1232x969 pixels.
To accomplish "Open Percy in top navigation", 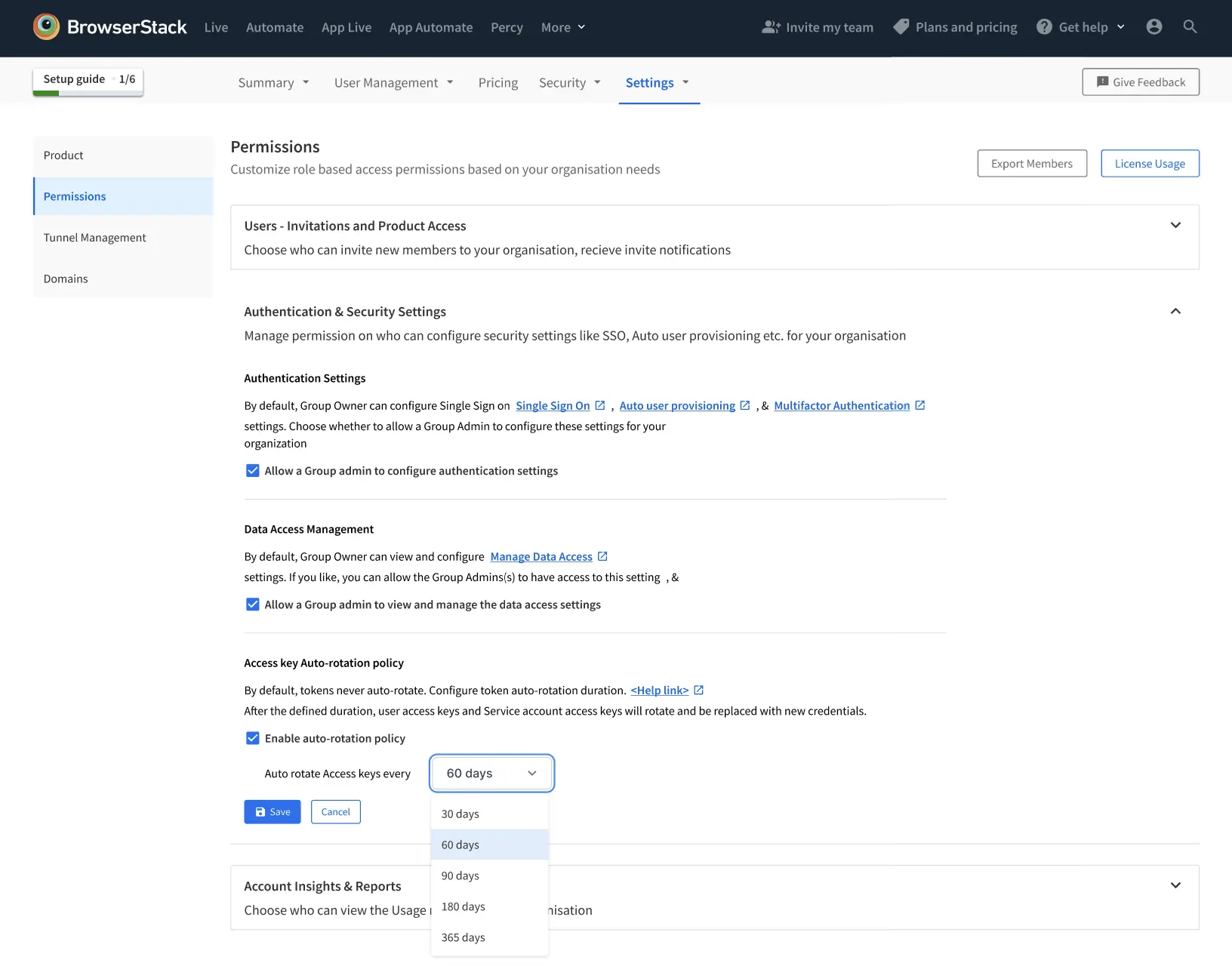I will tap(507, 27).
